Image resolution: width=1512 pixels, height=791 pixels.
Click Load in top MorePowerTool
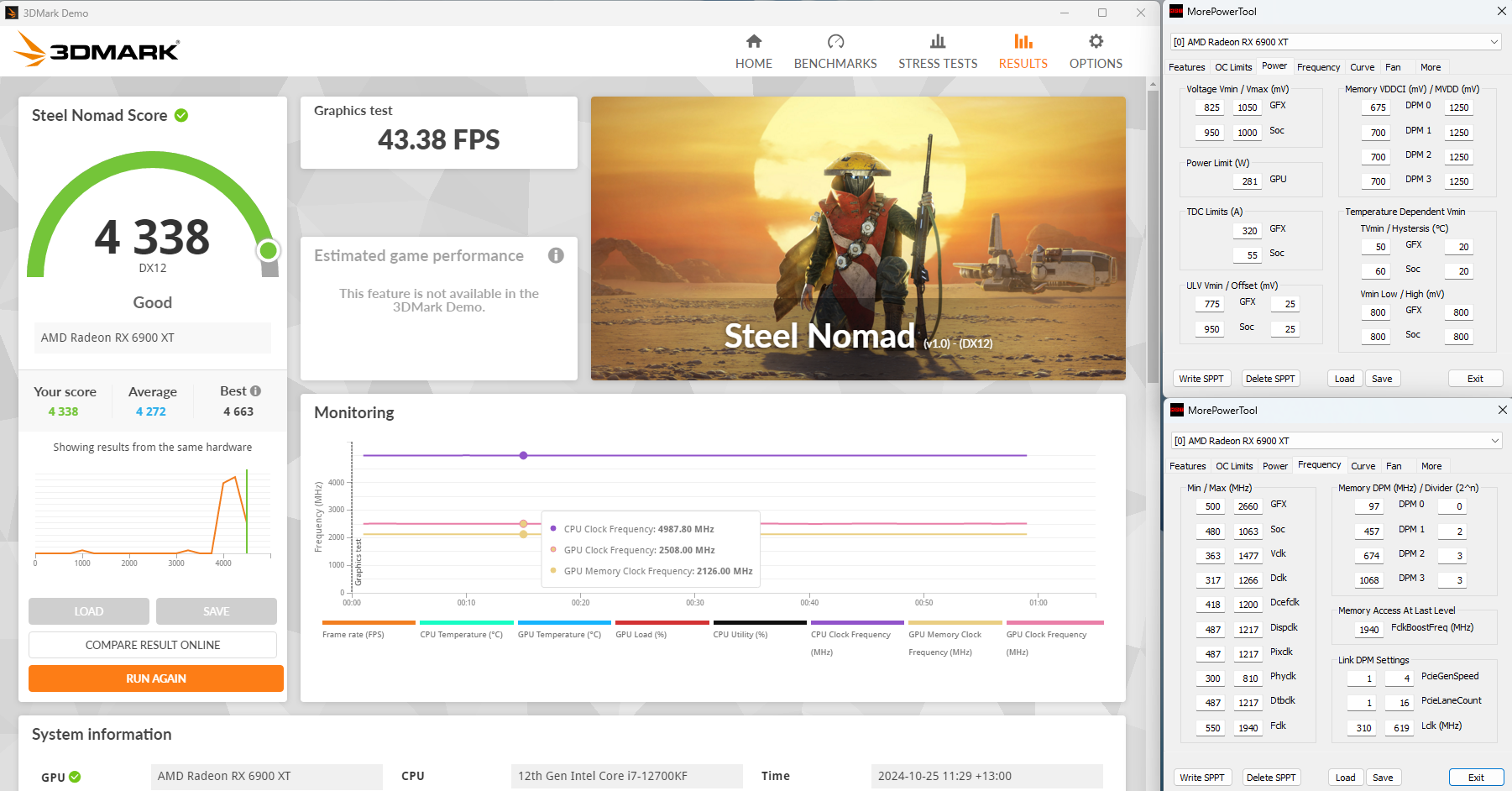[1345, 379]
